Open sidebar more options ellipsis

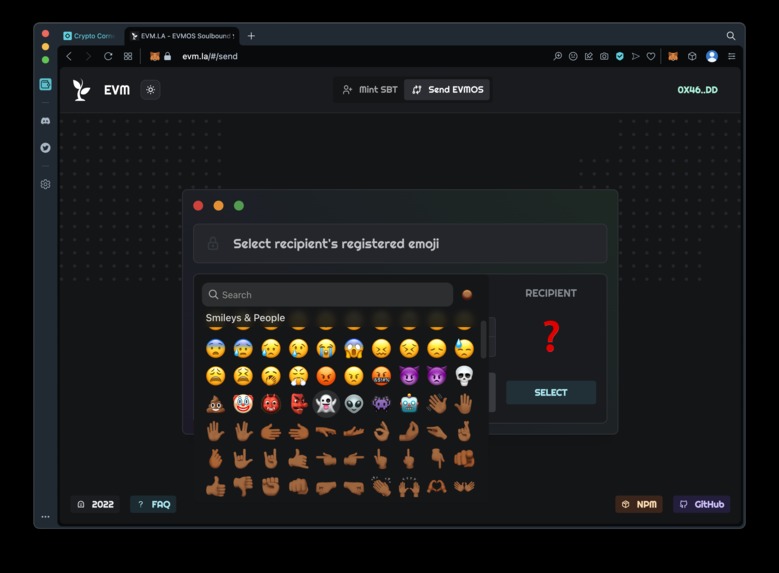[x=45, y=517]
